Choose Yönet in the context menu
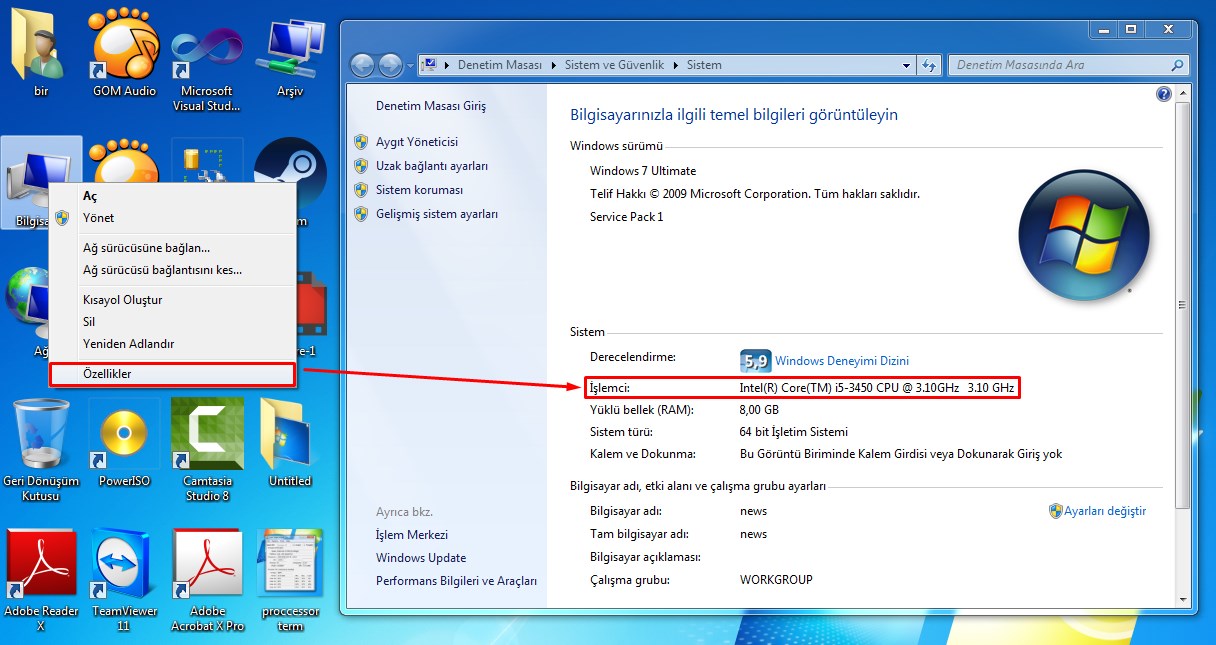Image resolution: width=1216 pixels, height=645 pixels. coord(98,218)
